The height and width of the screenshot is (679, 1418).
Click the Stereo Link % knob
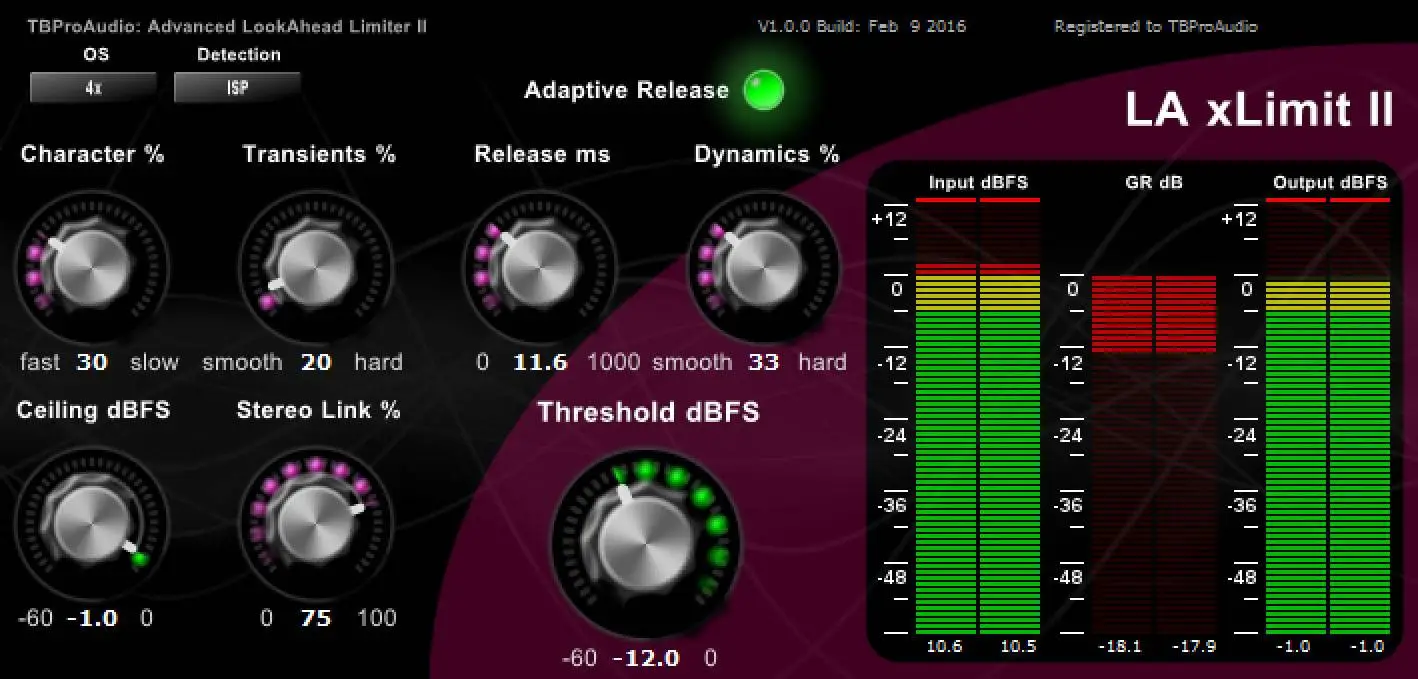tap(315, 524)
